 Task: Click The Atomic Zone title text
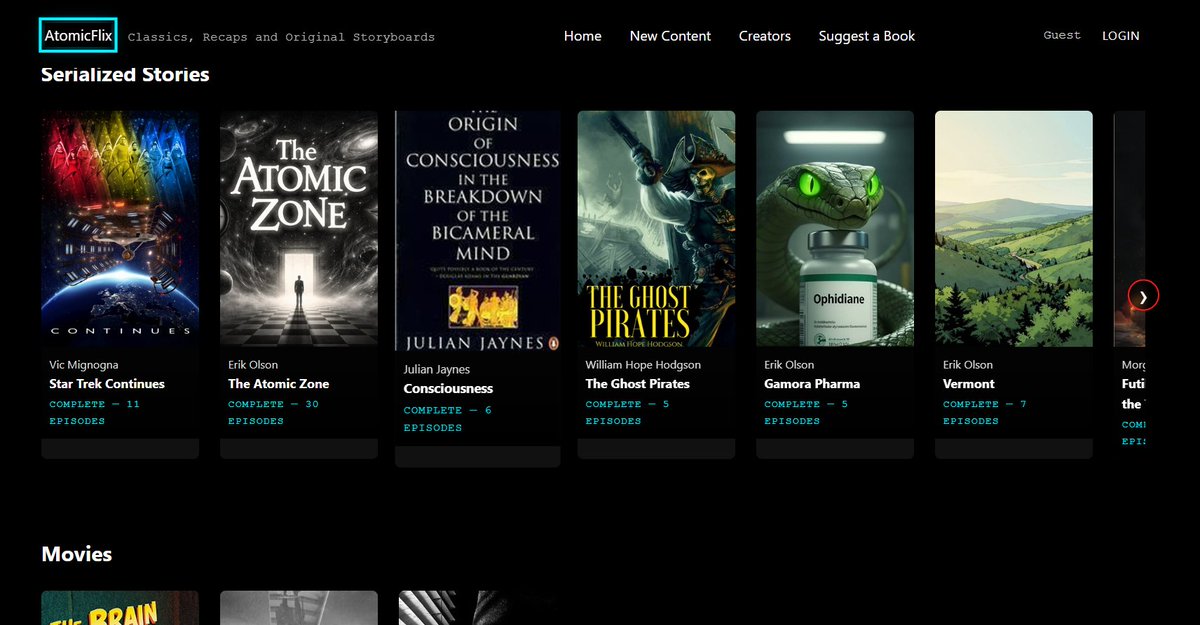278,384
